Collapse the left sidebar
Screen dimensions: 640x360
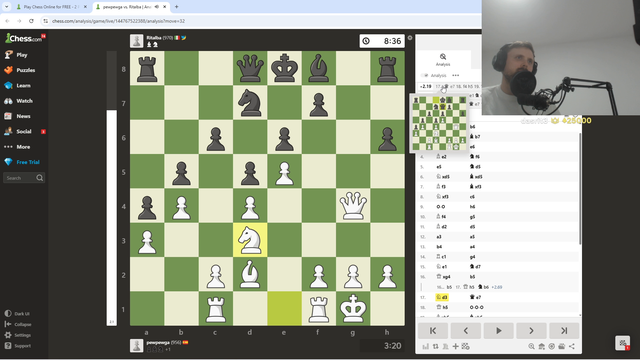[x=18, y=324]
